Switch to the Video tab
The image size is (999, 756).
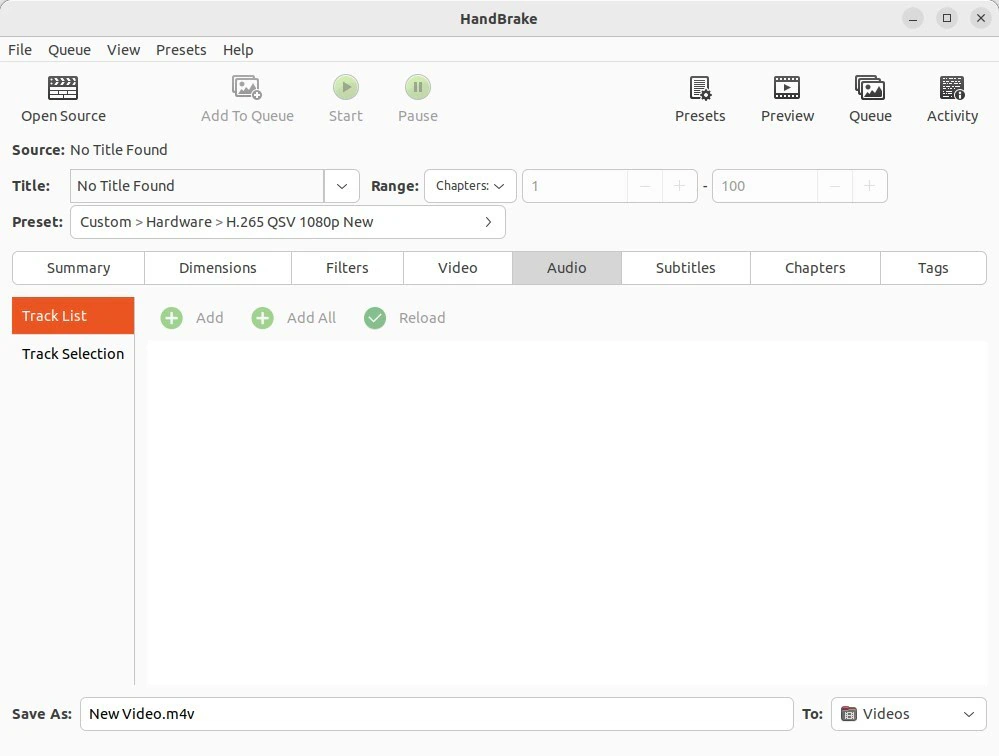coord(457,267)
